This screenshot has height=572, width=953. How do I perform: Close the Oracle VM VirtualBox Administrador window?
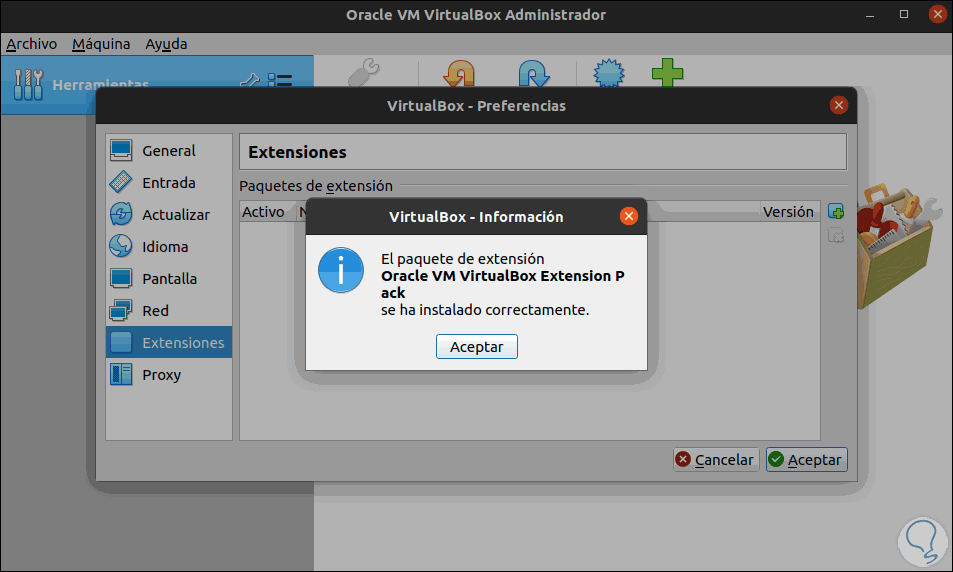tap(938, 14)
